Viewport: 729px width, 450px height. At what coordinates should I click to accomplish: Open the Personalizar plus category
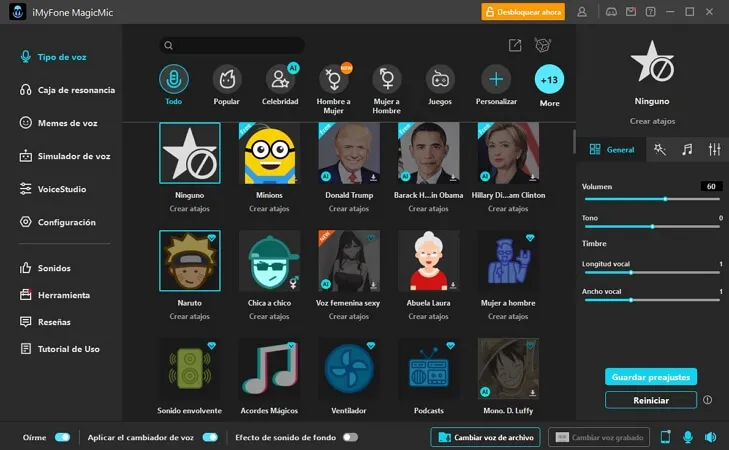(x=496, y=85)
